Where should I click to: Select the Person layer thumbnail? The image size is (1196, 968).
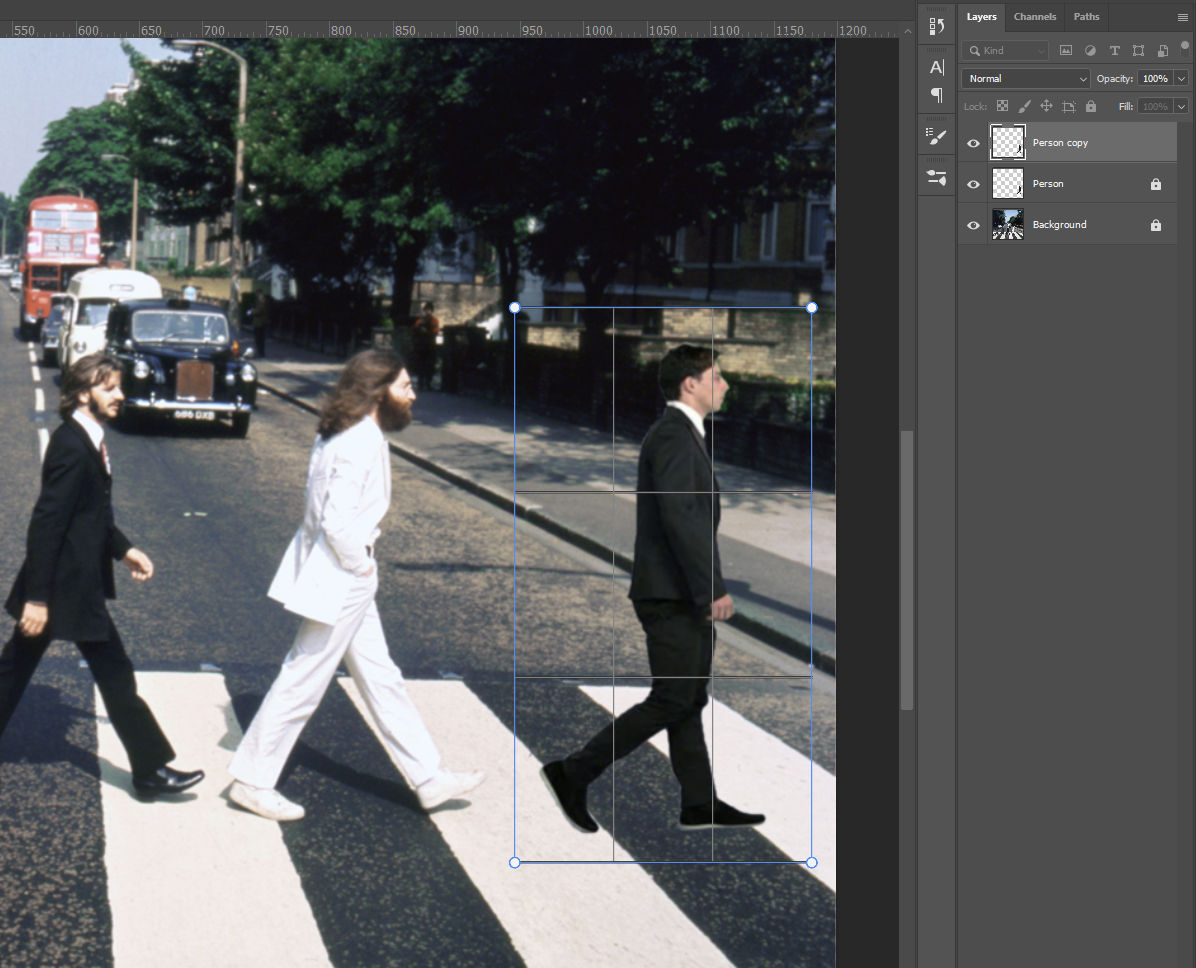1008,184
